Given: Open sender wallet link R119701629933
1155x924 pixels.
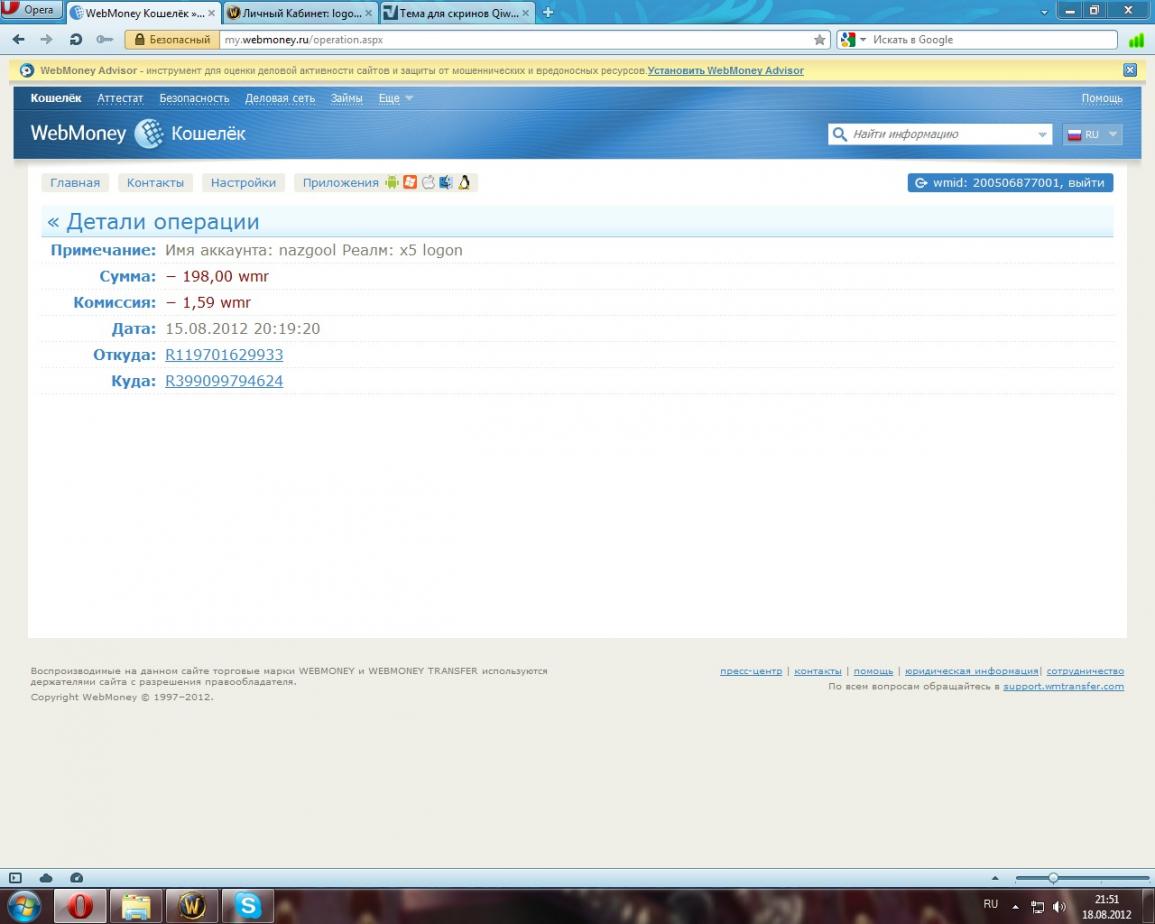Looking at the screenshot, I should [x=224, y=355].
